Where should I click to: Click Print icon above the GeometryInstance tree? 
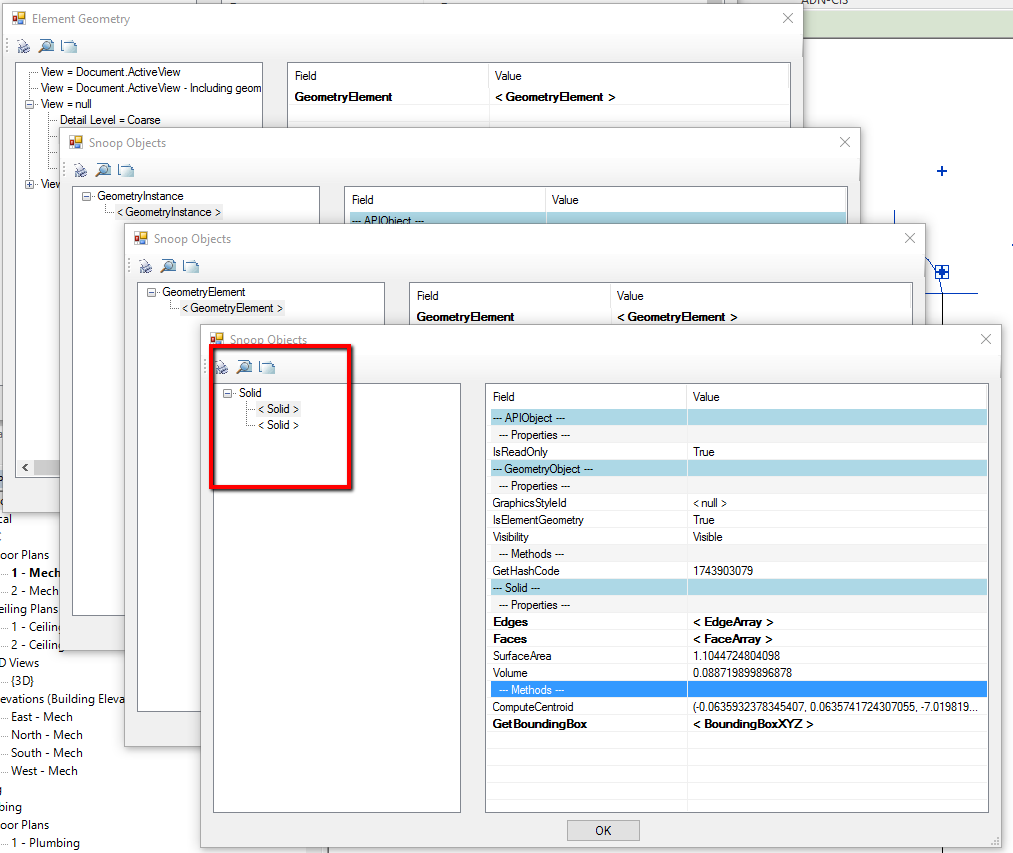pyautogui.click(x=80, y=170)
